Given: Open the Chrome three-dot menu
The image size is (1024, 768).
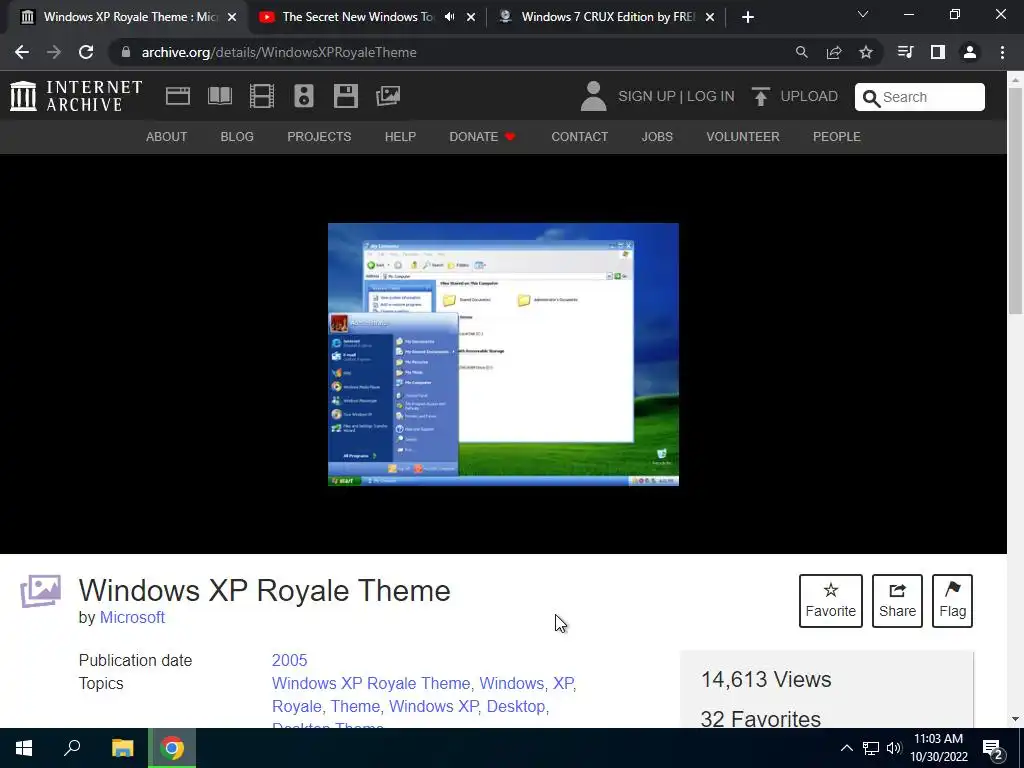Looking at the screenshot, I should click(1002, 52).
